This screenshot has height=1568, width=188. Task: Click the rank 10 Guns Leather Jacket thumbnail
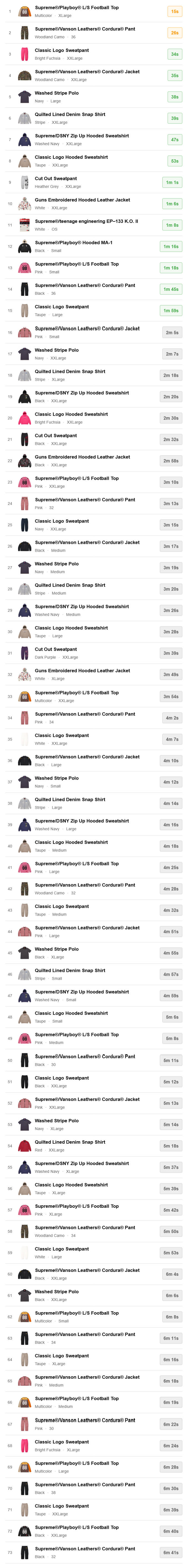click(24, 204)
